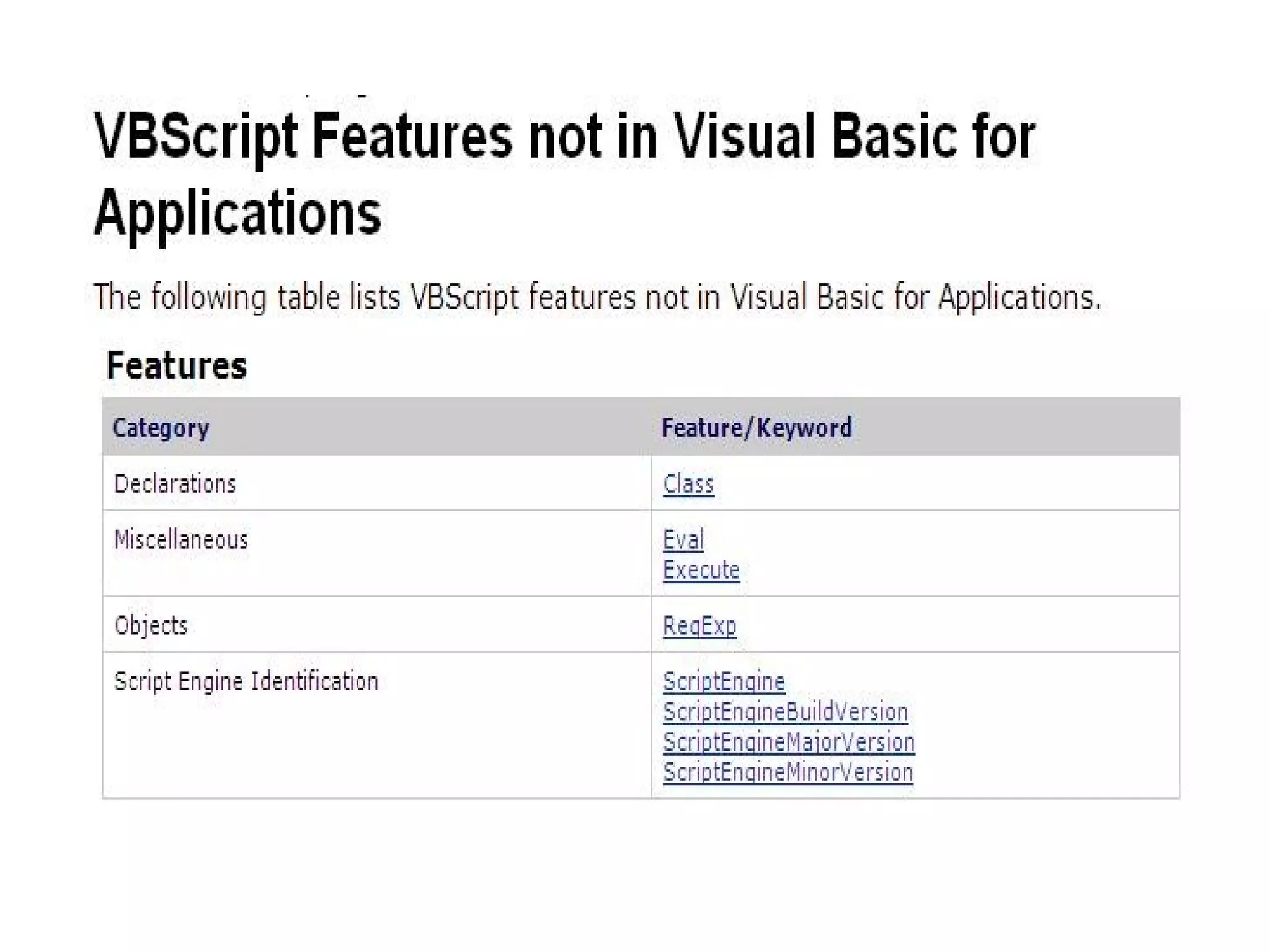Follow the RegExp object link
Viewport: 1270px width, 952px height.
pyautogui.click(x=699, y=625)
